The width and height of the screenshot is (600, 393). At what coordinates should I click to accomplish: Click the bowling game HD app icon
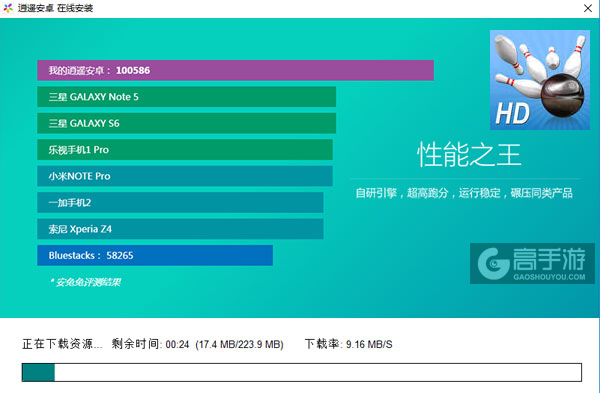[540, 80]
